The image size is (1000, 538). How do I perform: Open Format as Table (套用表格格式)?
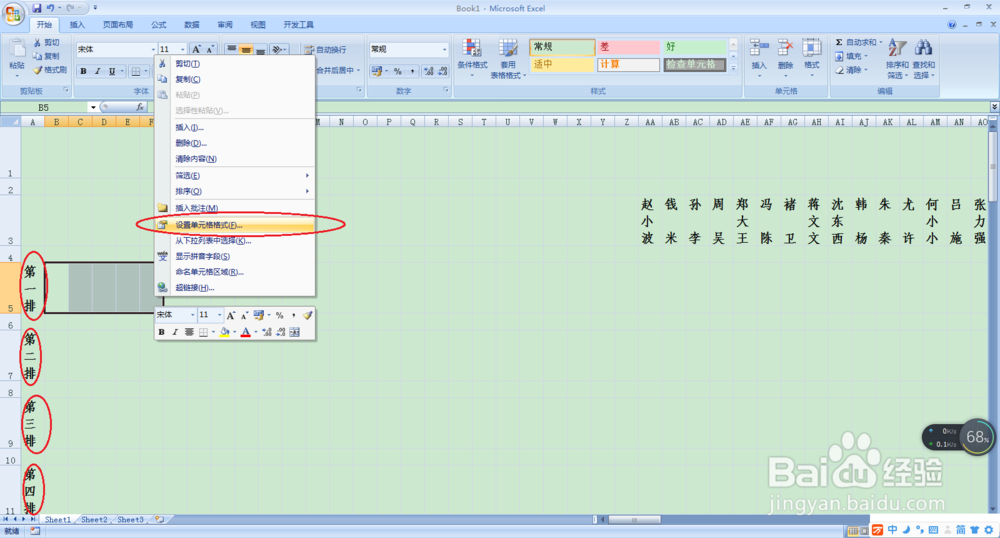pos(508,57)
